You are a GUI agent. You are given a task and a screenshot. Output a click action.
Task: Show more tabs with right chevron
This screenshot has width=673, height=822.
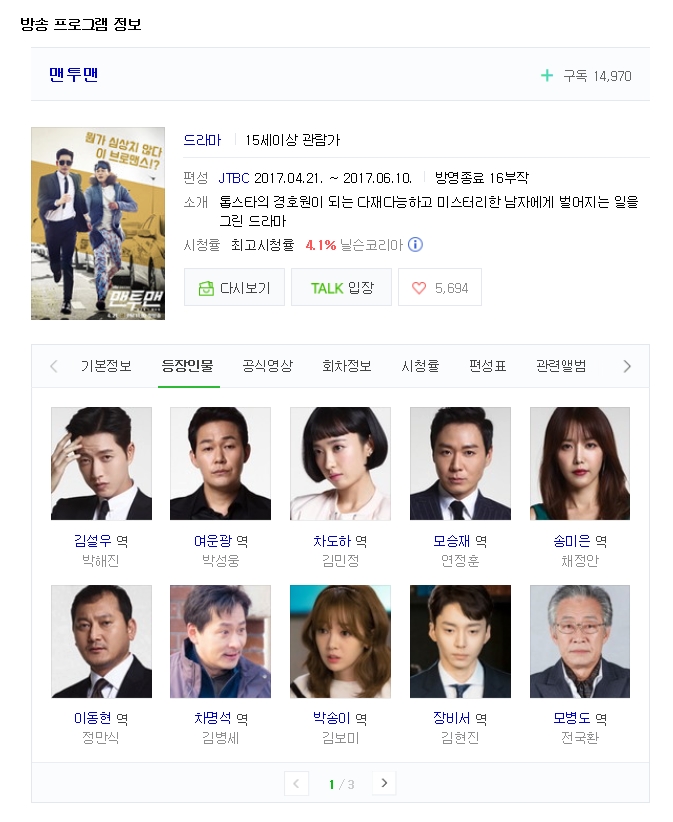tap(627, 366)
